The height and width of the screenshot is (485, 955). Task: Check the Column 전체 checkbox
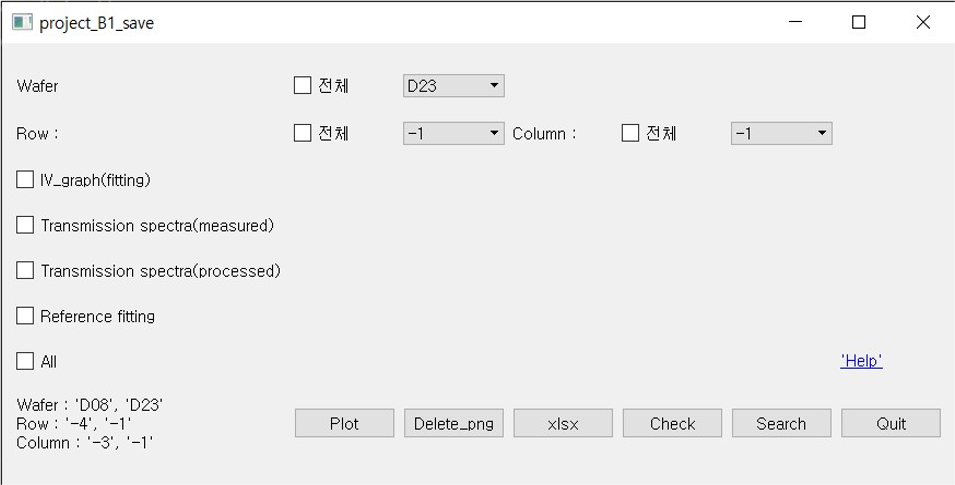631,132
